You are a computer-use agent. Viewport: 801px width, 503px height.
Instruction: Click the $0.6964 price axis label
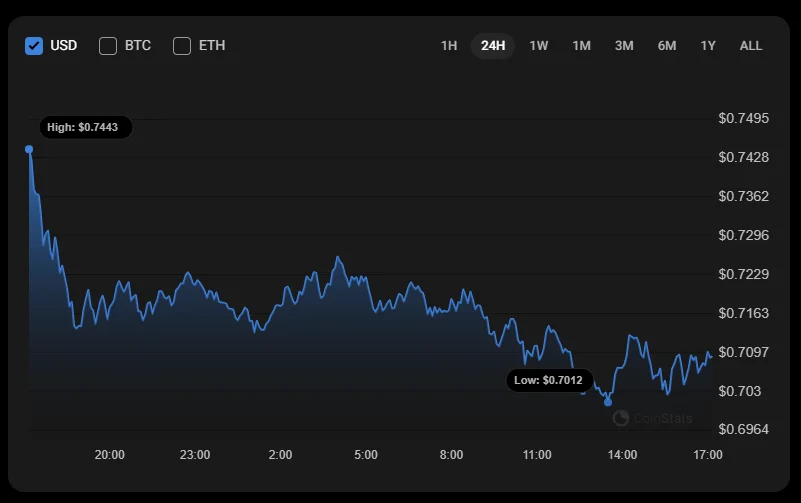[744, 429]
